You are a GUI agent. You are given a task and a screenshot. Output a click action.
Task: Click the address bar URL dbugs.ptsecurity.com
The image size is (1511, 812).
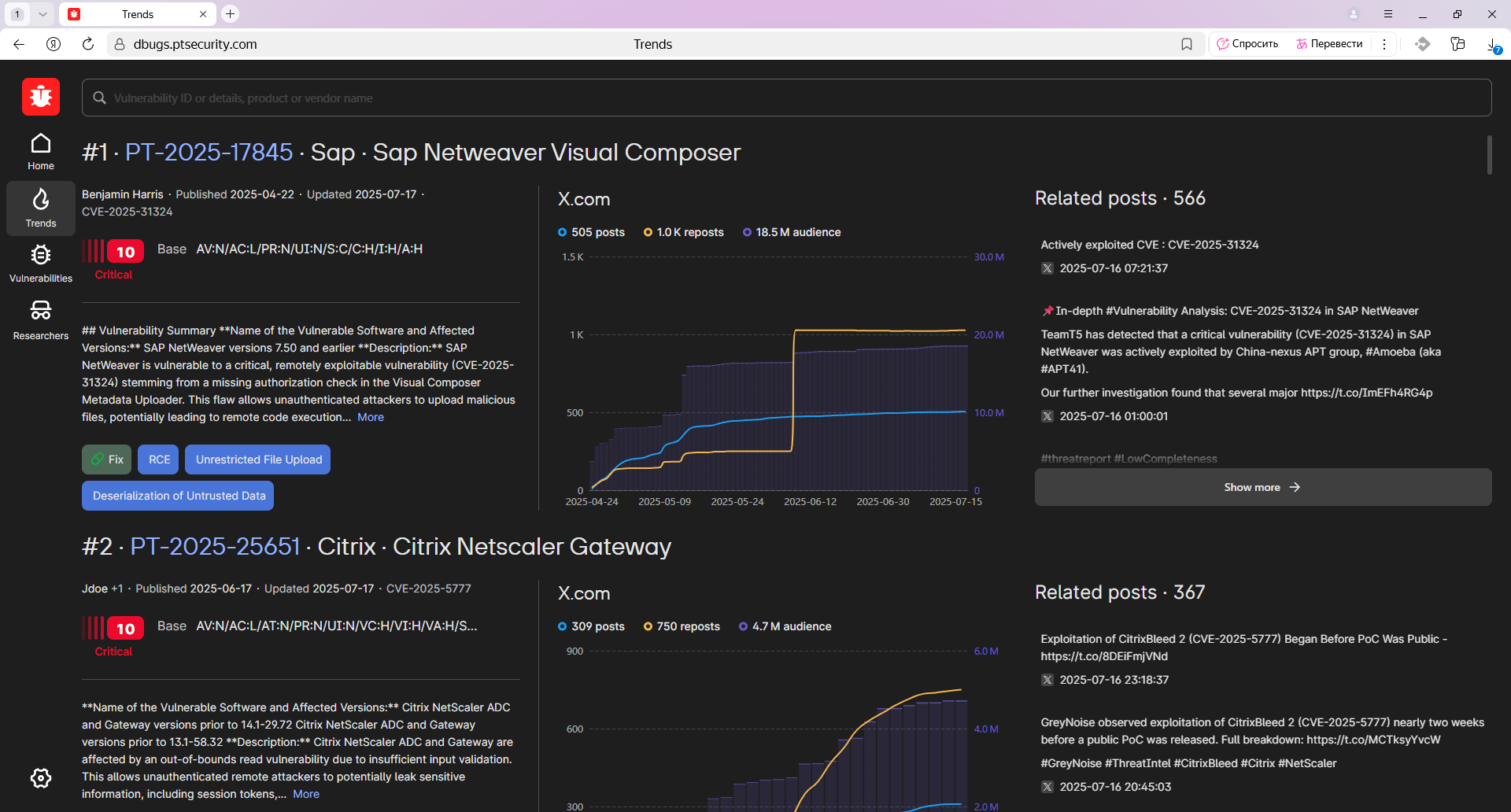coord(195,44)
